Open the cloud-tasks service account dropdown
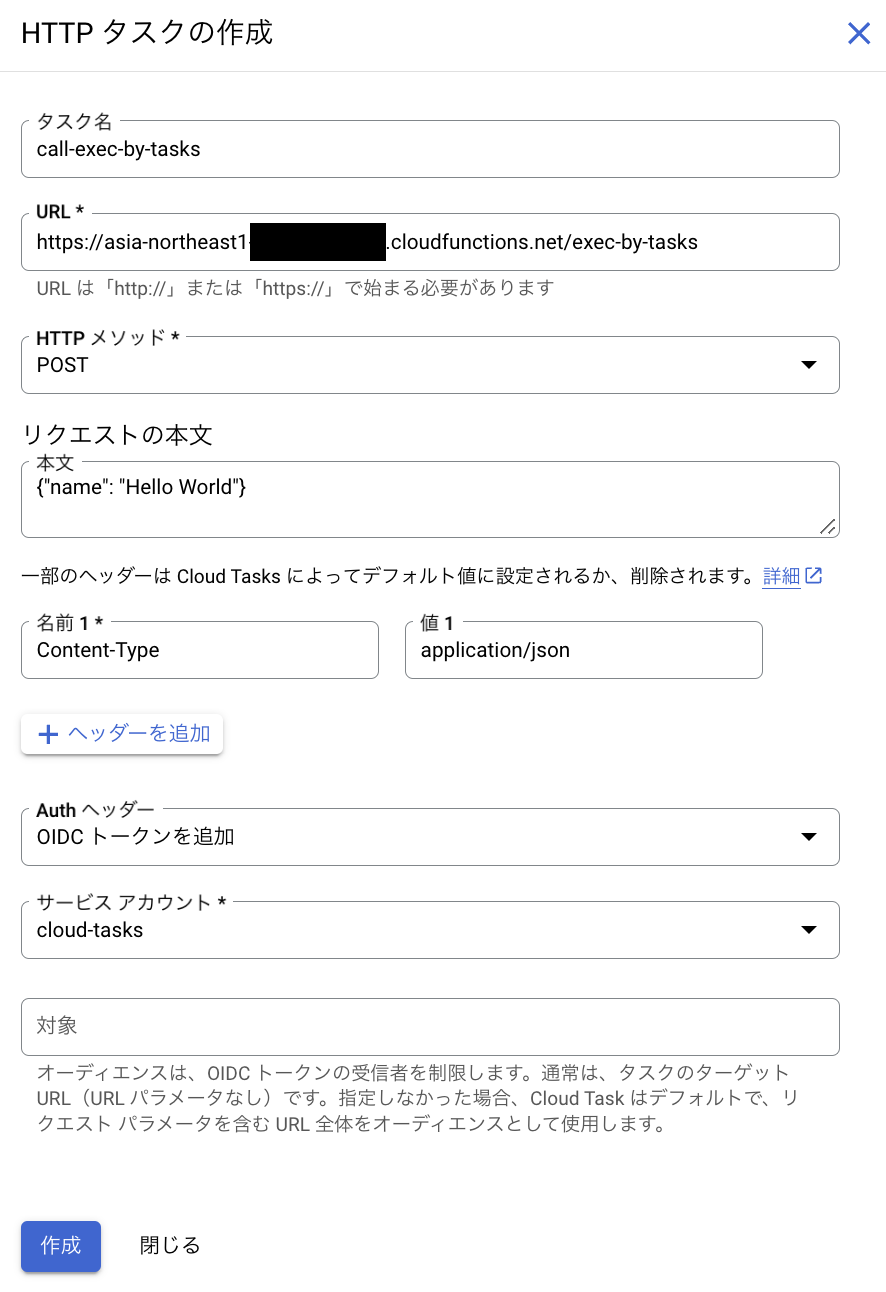This screenshot has width=886, height=1292. [430, 930]
